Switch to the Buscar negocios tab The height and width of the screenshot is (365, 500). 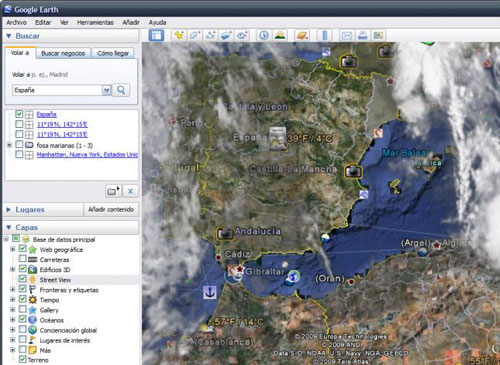63,53
